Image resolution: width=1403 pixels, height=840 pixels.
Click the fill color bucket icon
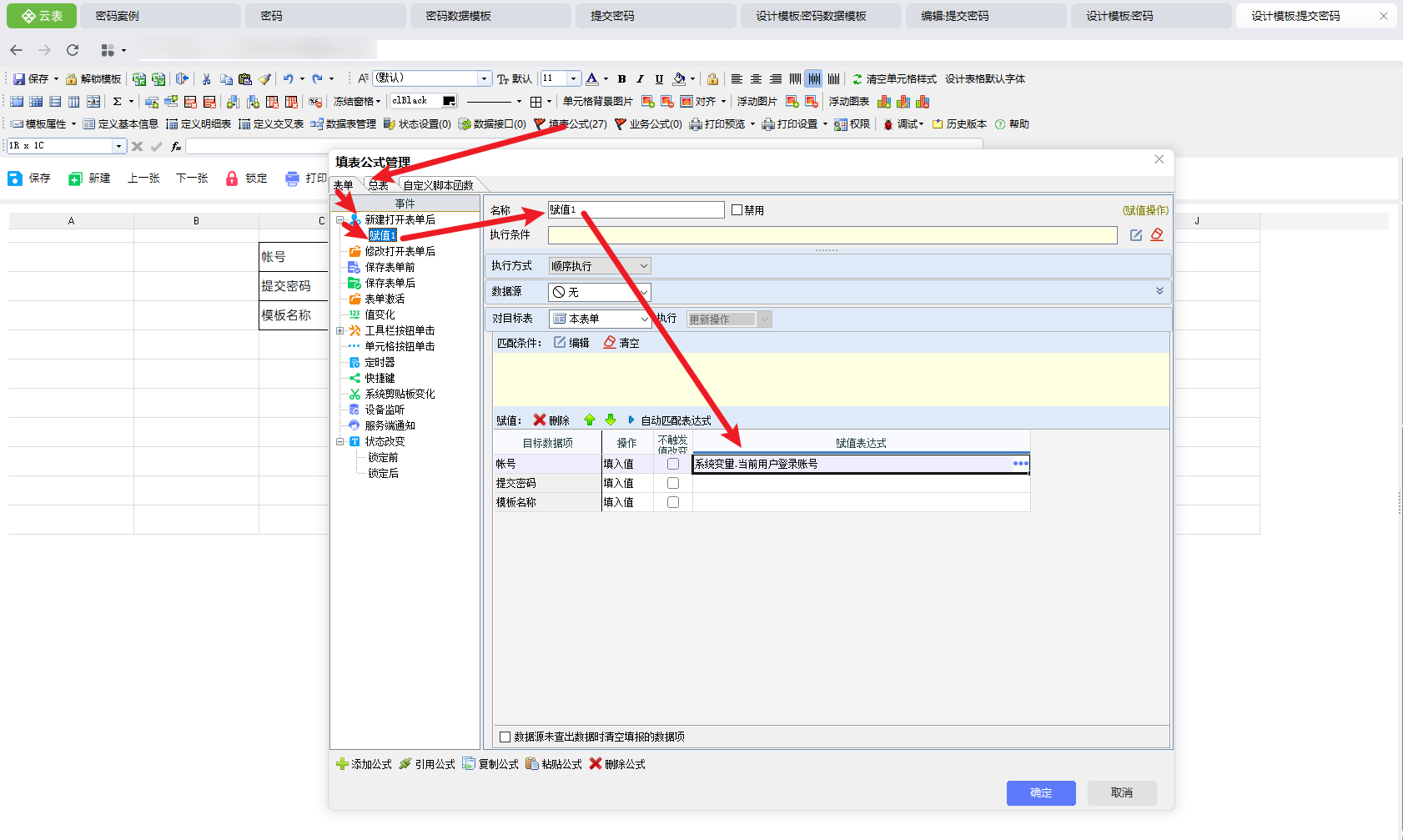pyautogui.click(x=679, y=79)
